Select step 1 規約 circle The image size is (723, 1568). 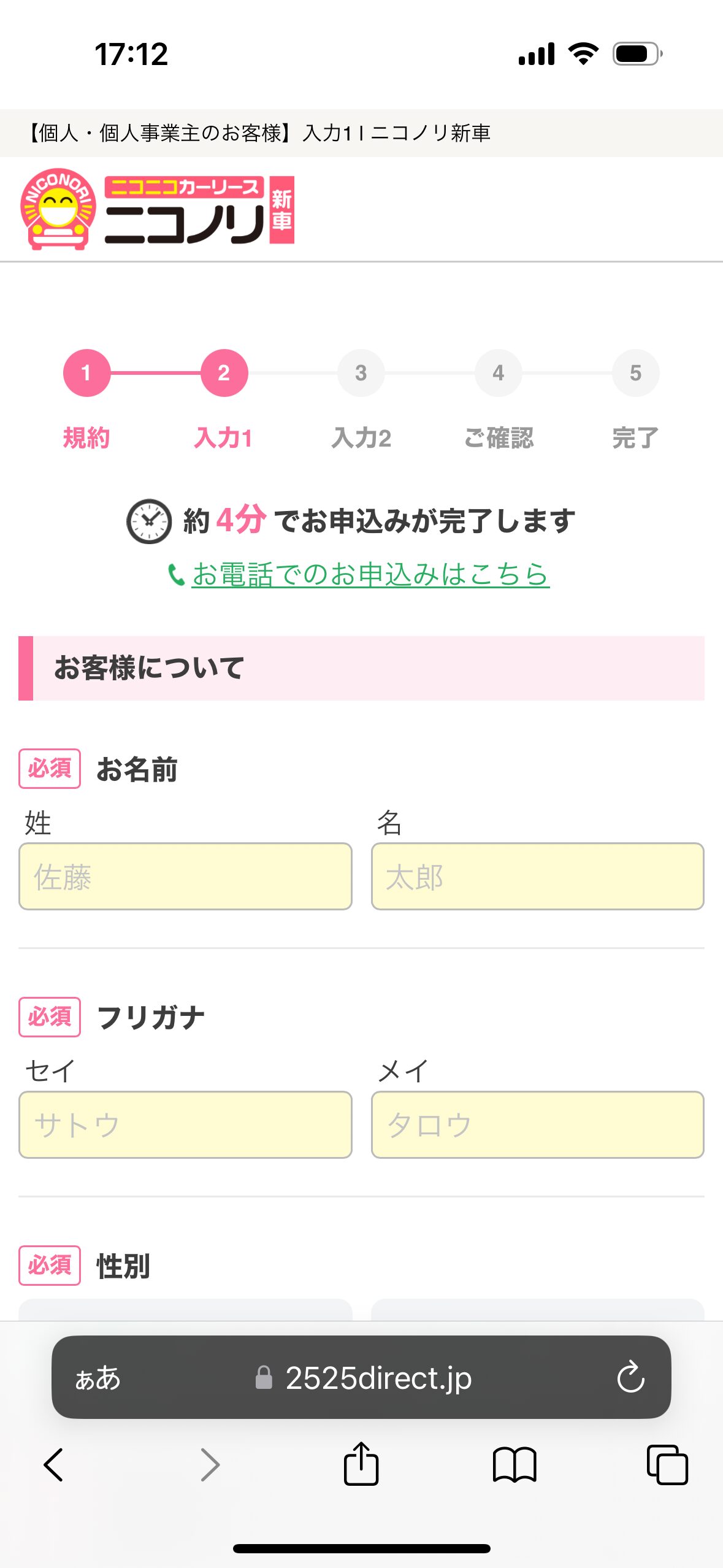tap(86, 373)
